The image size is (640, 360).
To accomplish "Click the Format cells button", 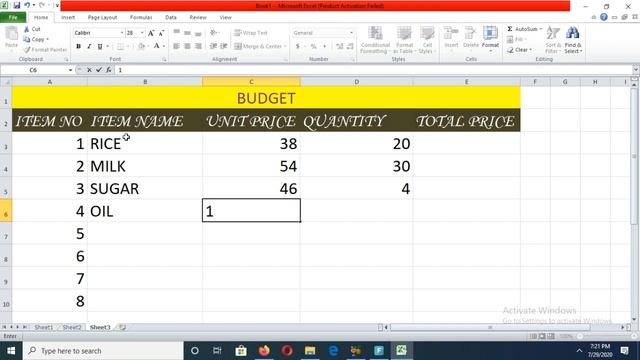I will [490, 40].
